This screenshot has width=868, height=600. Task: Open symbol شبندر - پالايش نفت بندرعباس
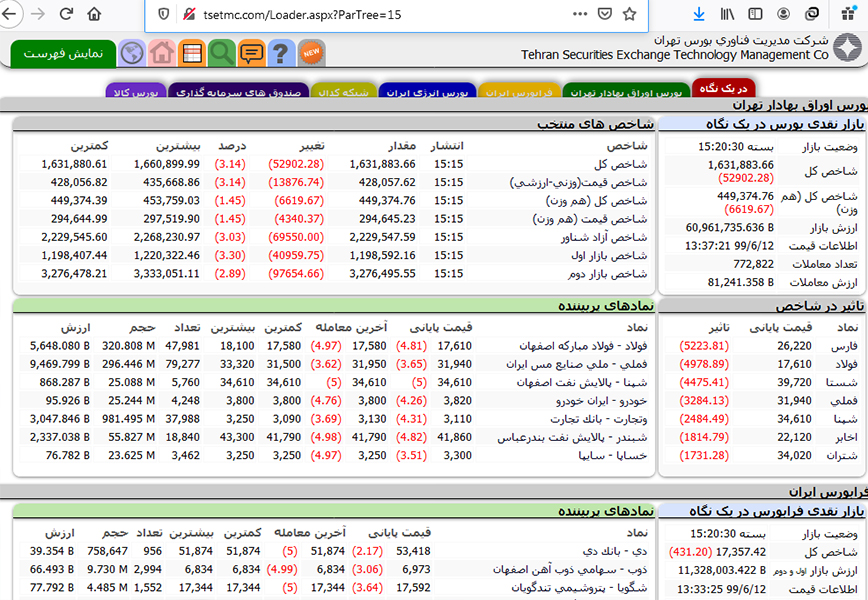coord(572,437)
